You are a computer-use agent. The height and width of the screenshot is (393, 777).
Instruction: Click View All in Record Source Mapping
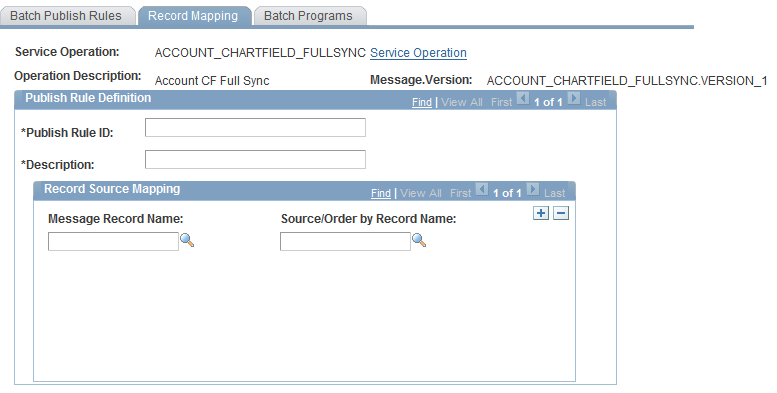coord(421,193)
